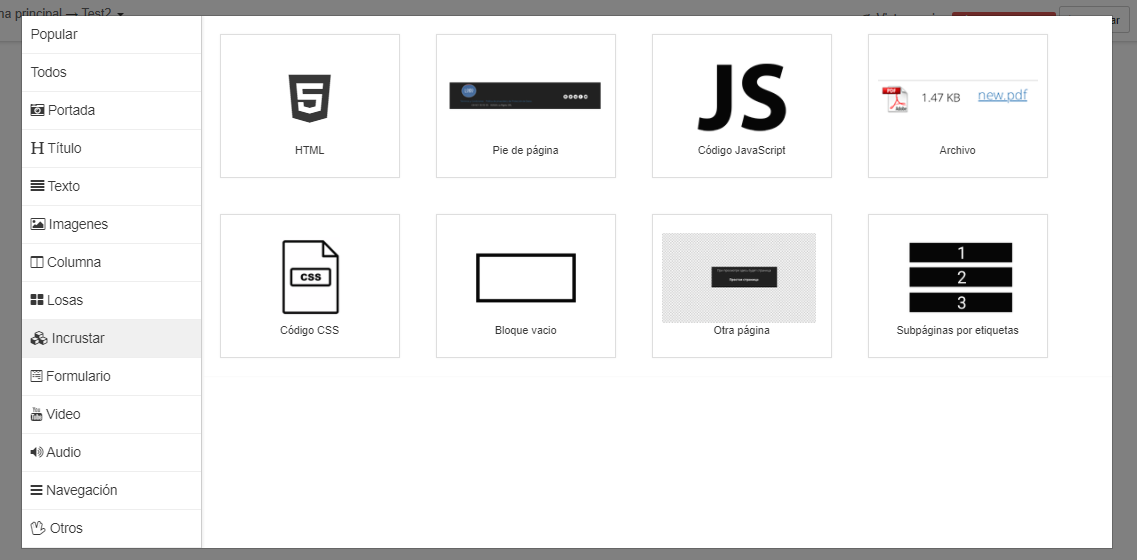Open the Losas category
Image resolution: width=1137 pixels, height=560 pixels.
(112, 300)
